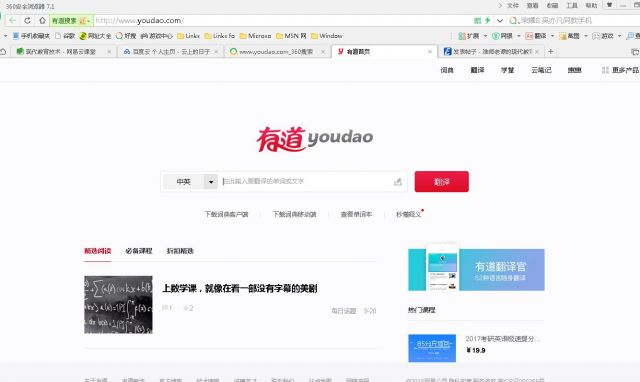
Task: Open the 工具 menu
Action: point(572,5)
